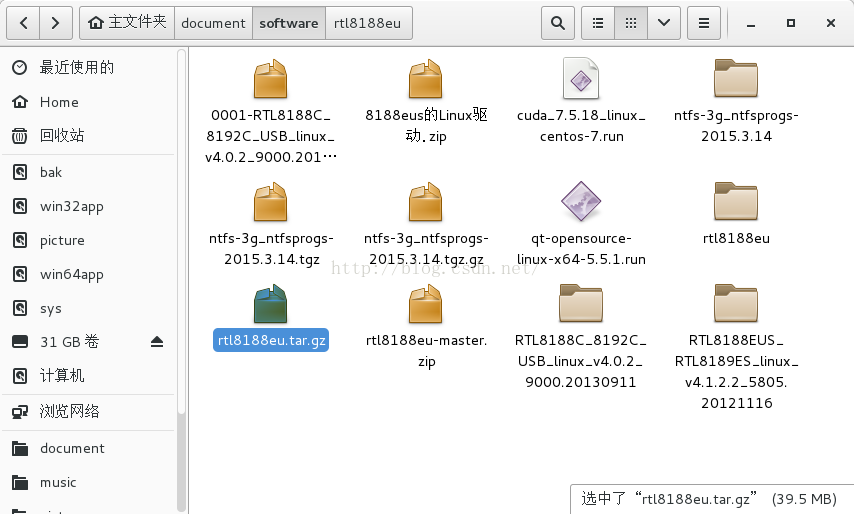Screen dimensions: 854x514
Task: Select qt-opensource-linux-x64-5.5.1.run installer icon
Action: click(581, 201)
